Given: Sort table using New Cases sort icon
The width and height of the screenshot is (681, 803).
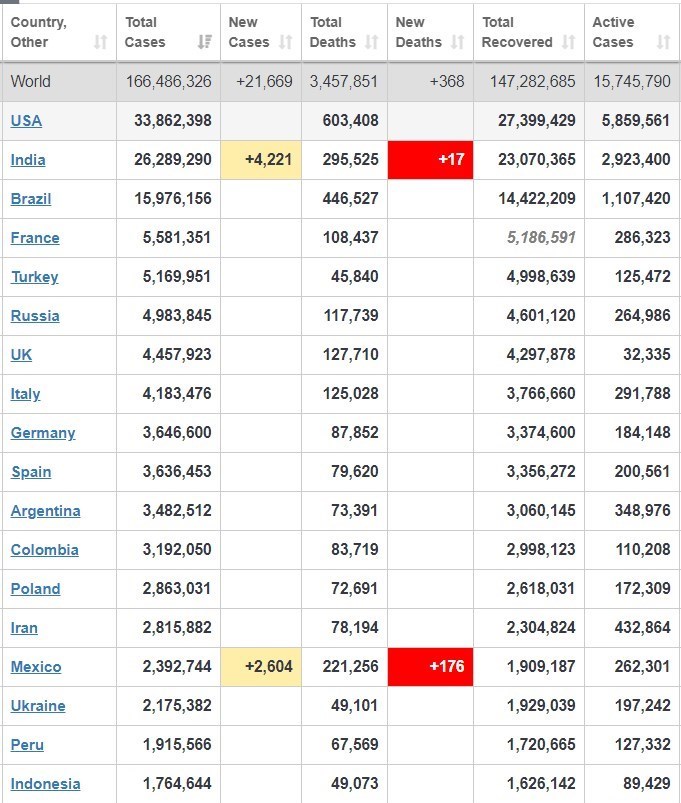Looking at the screenshot, I should click(x=286, y=42).
